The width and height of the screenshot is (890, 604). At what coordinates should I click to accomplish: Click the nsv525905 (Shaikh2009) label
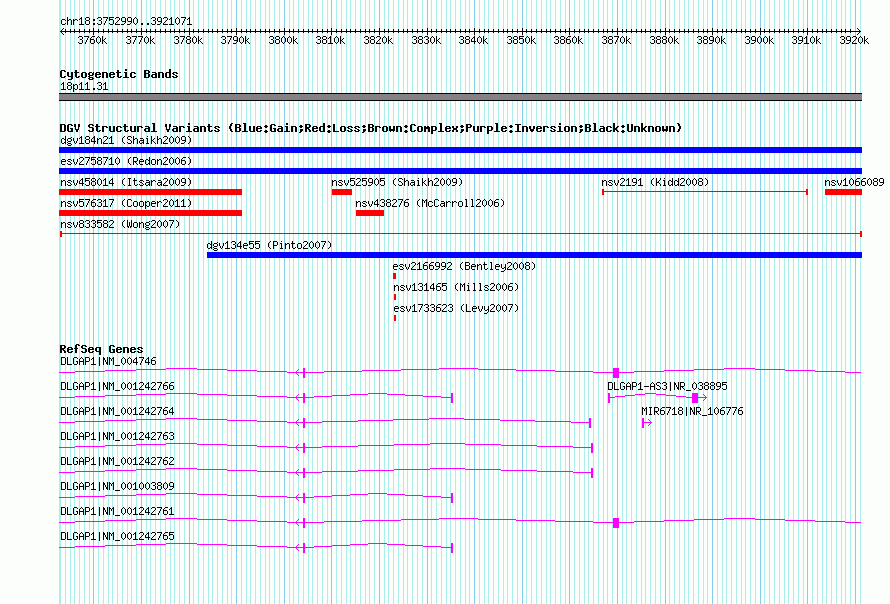click(x=397, y=182)
